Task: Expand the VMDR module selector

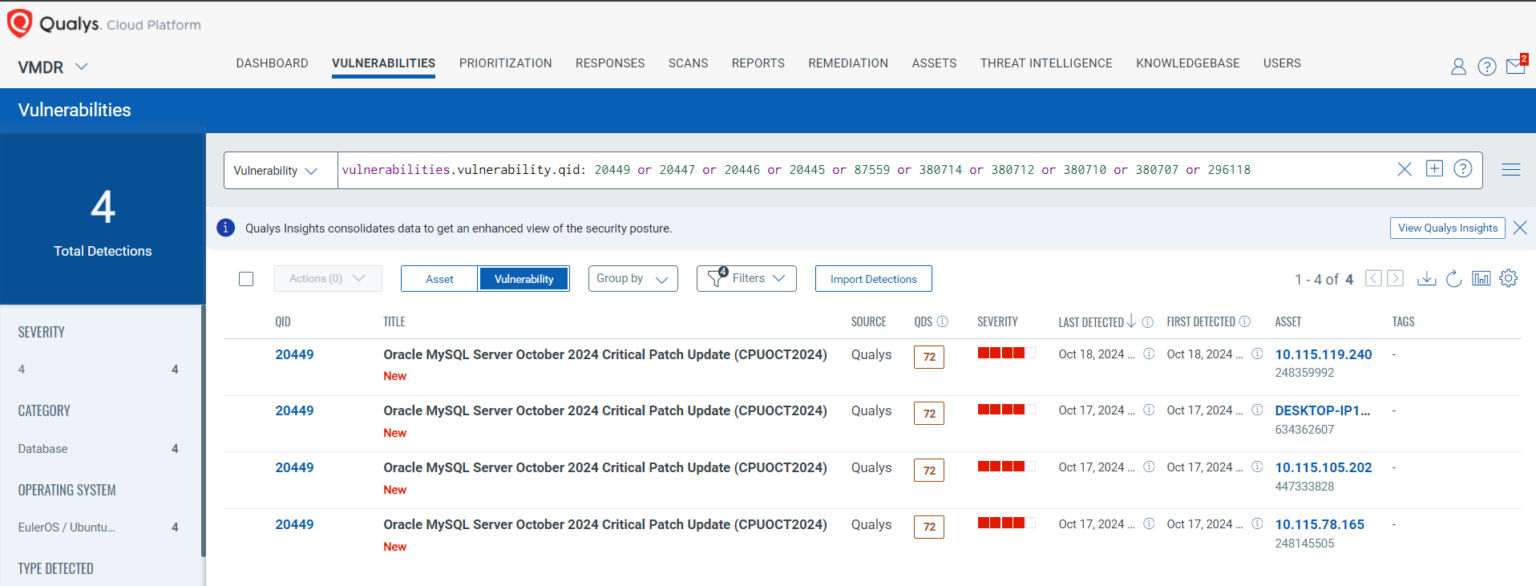Action: pyautogui.click(x=51, y=64)
